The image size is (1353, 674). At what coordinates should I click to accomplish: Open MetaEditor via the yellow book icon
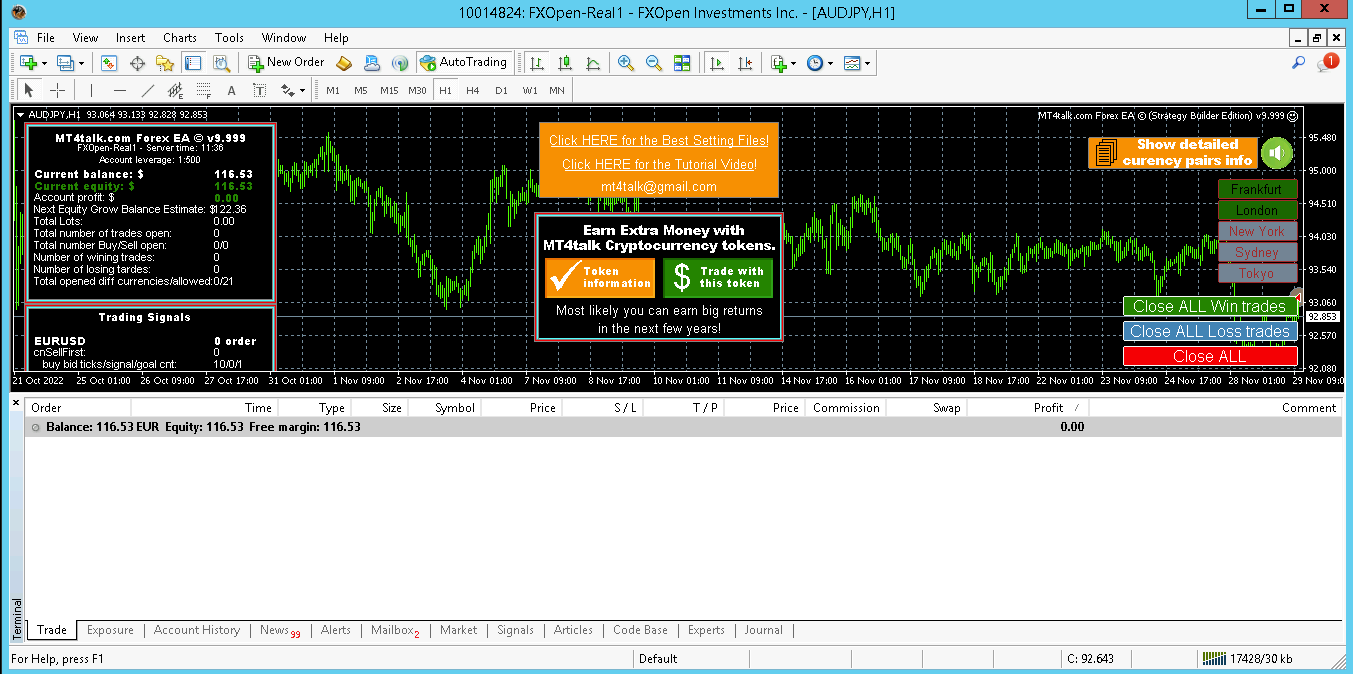344,62
